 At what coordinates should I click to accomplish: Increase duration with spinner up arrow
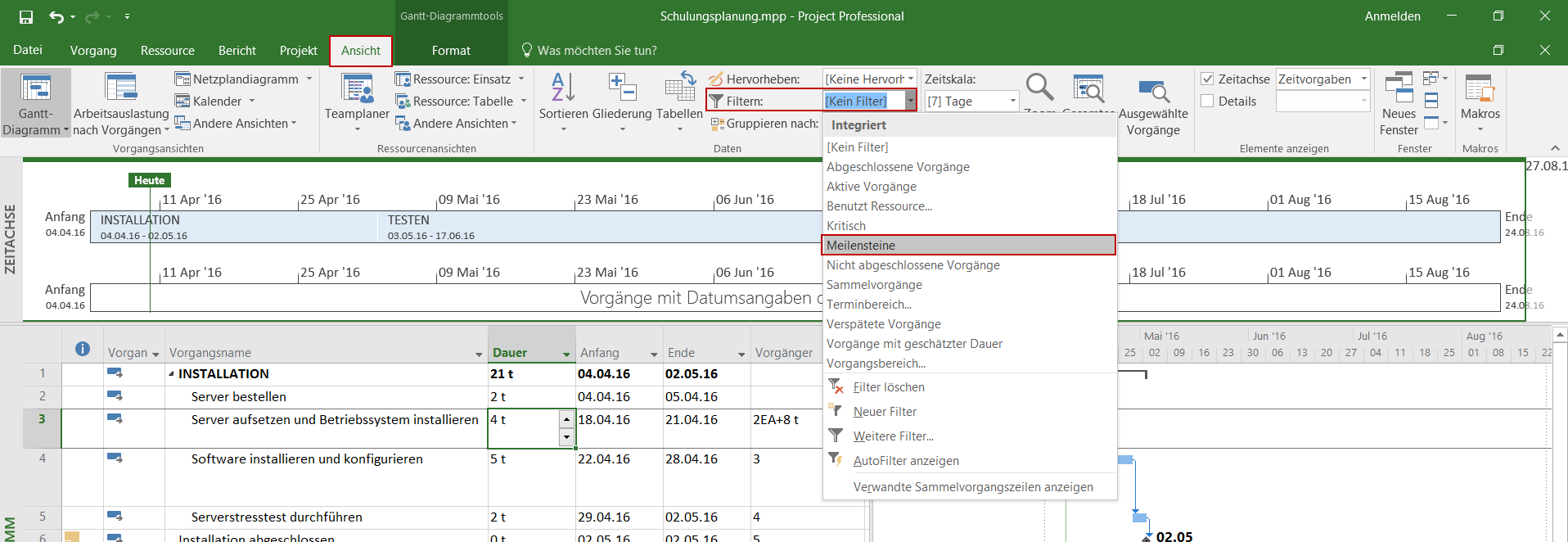click(x=566, y=419)
